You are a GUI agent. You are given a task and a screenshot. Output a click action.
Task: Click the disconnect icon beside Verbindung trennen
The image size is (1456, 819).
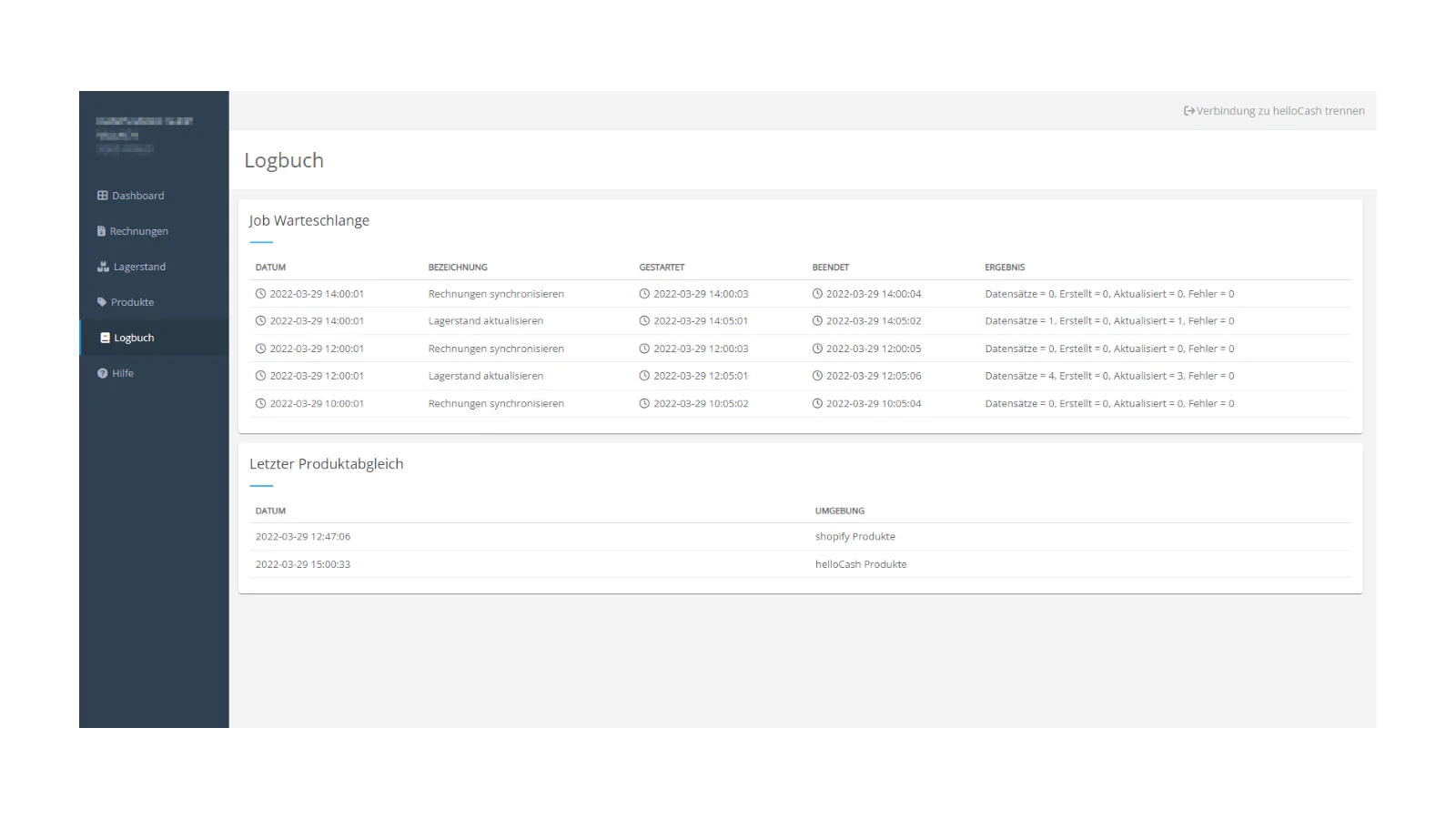click(x=1188, y=111)
